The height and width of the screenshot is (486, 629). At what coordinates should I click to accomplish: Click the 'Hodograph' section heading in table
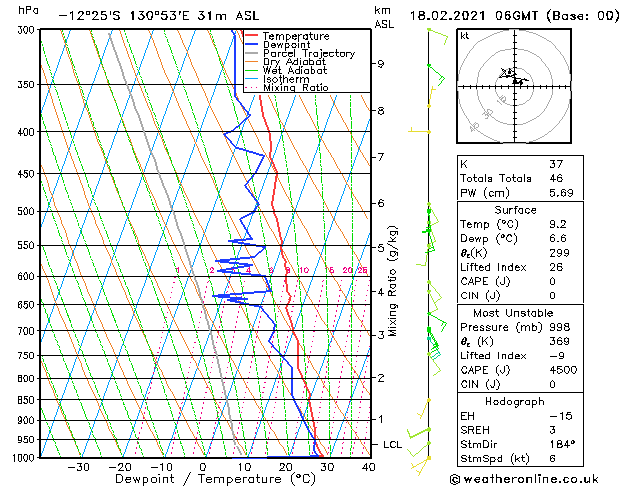(515, 402)
